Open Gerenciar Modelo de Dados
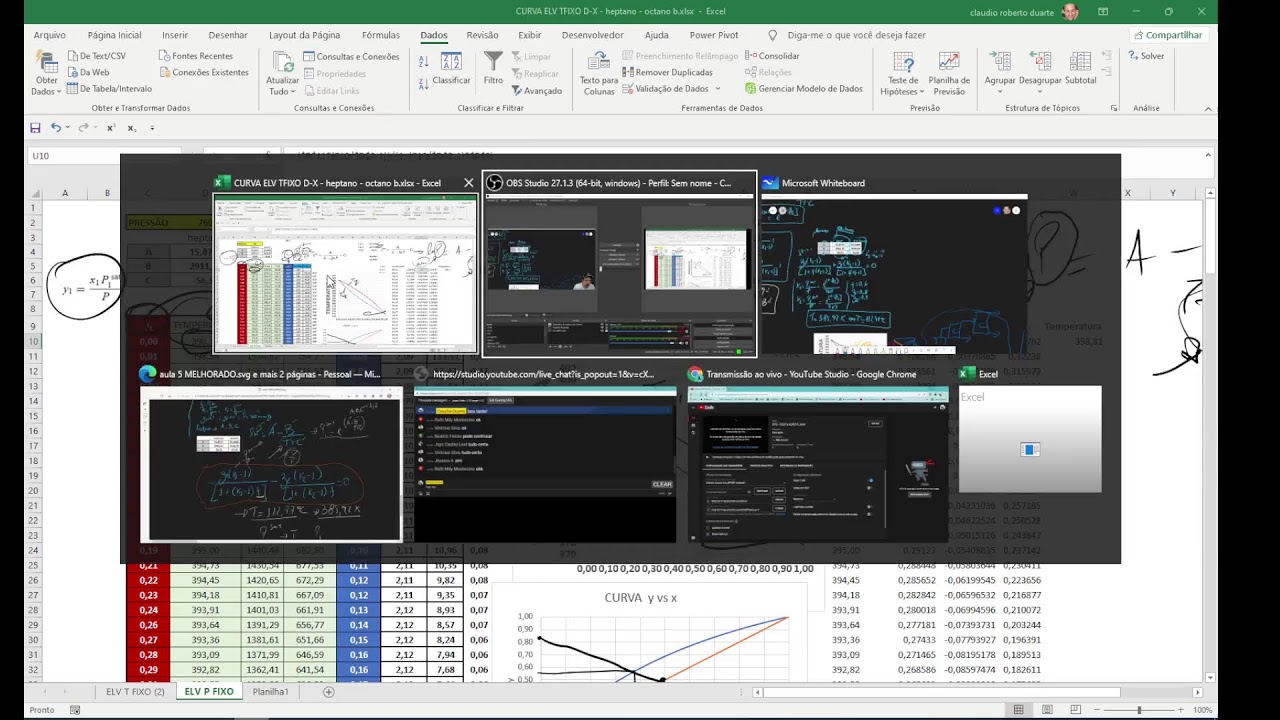This screenshot has width=1280, height=720. [804, 88]
